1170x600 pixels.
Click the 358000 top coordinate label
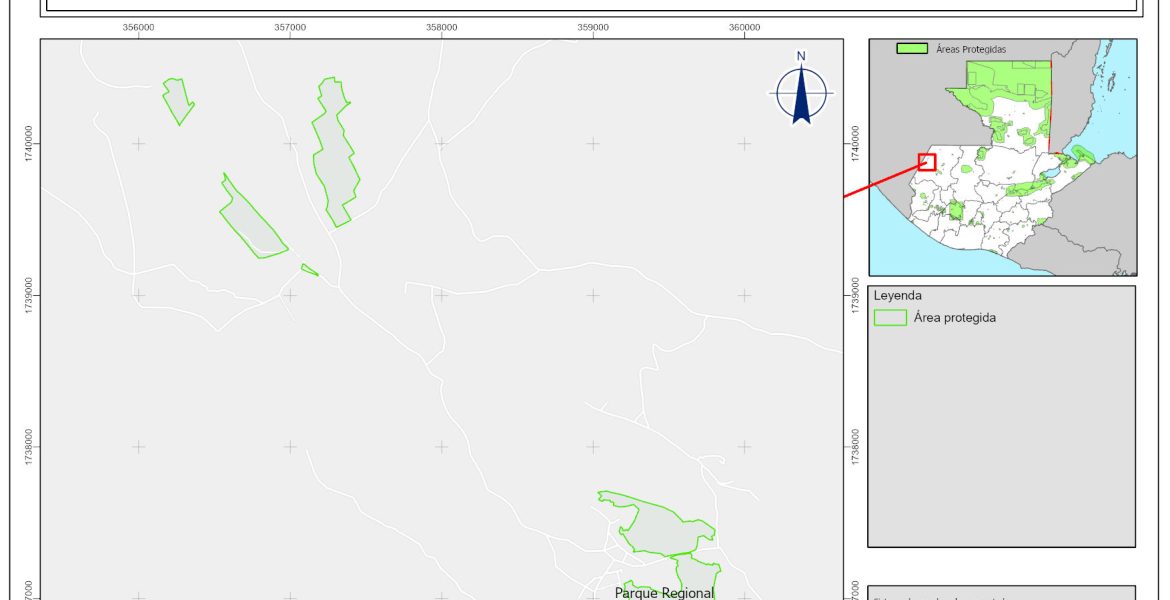click(441, 27)
